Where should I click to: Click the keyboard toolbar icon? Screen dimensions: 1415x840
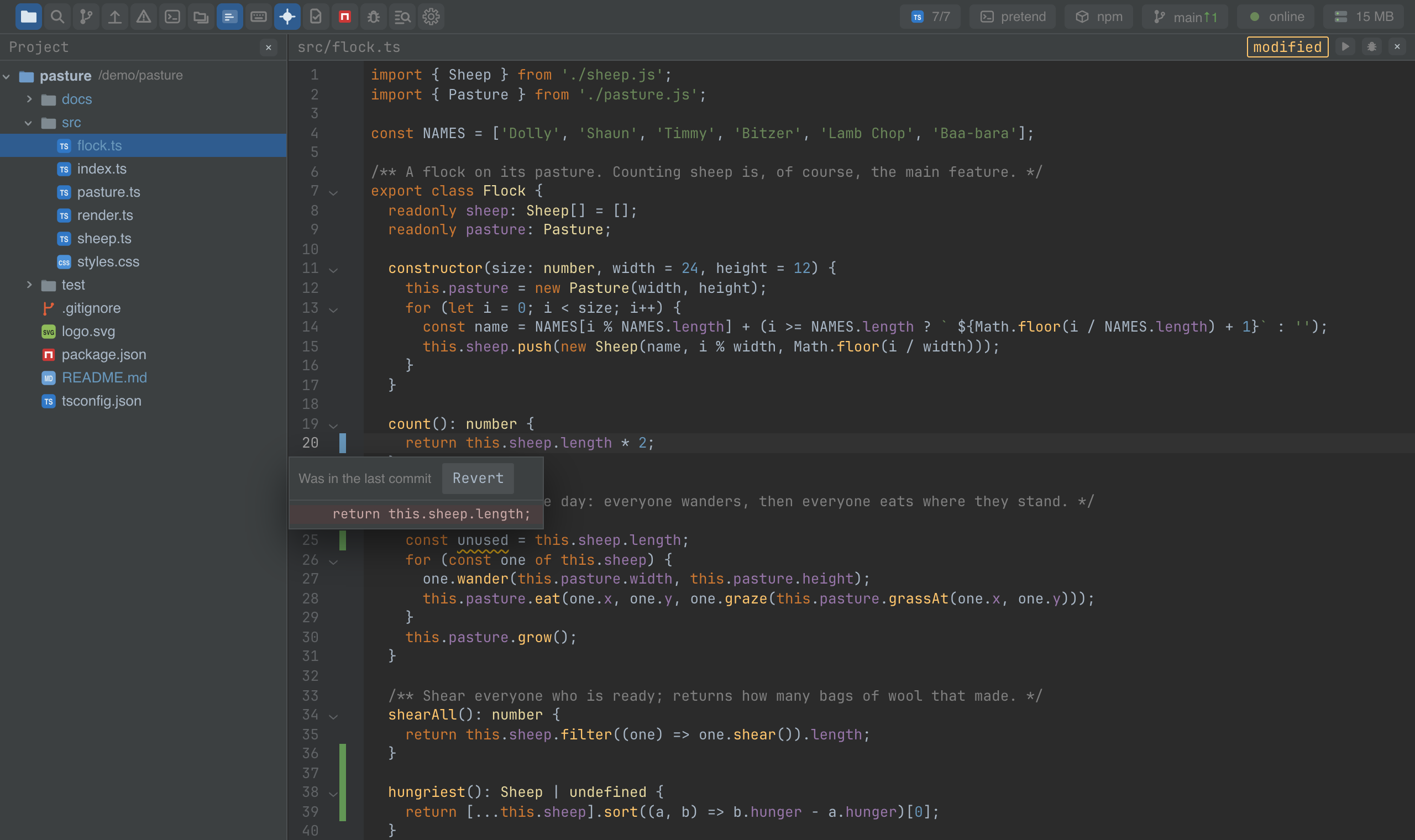[x=259, y=17]
